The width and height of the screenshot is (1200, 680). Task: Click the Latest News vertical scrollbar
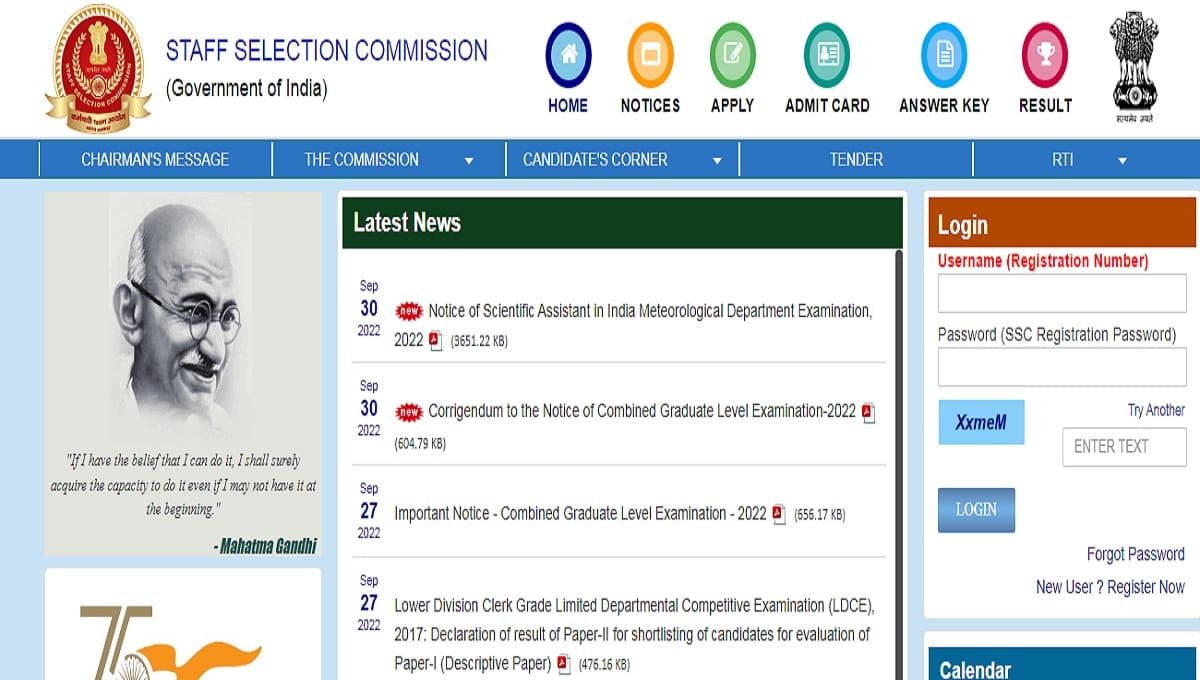pyautogui.click(x=898, y=450)
